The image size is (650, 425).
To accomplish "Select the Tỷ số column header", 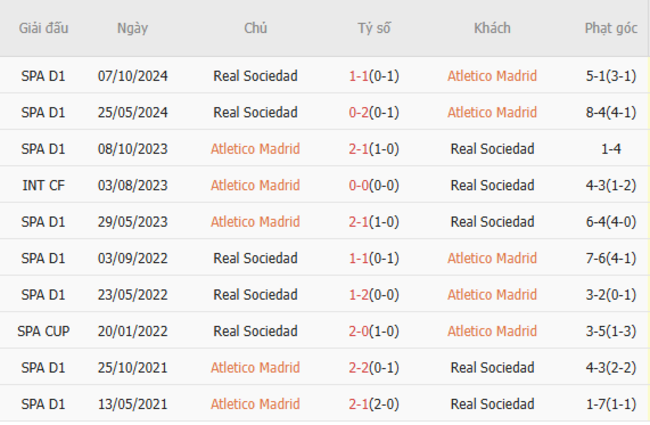I will [x=374, y=29].
